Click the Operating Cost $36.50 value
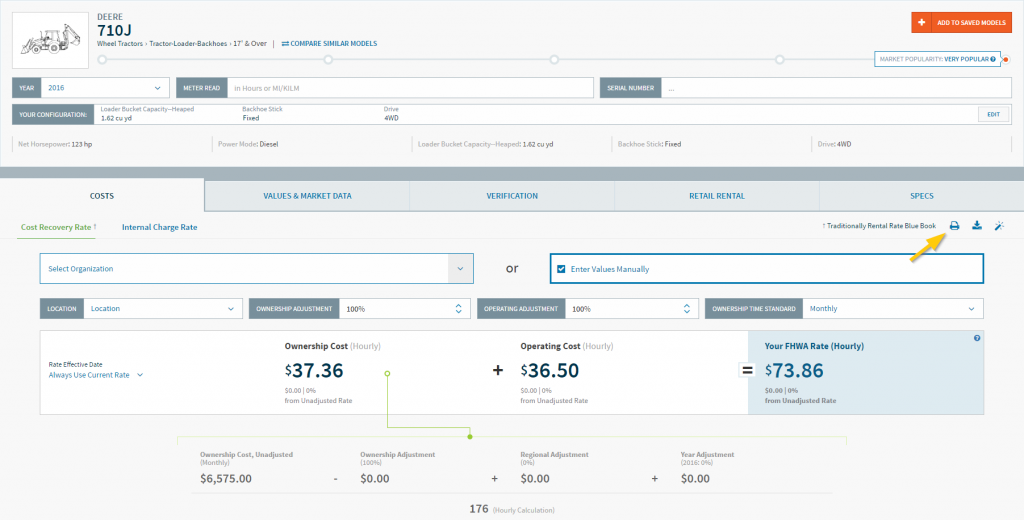The width and height of the screenshot is (1024, 520). coord(550,371)
